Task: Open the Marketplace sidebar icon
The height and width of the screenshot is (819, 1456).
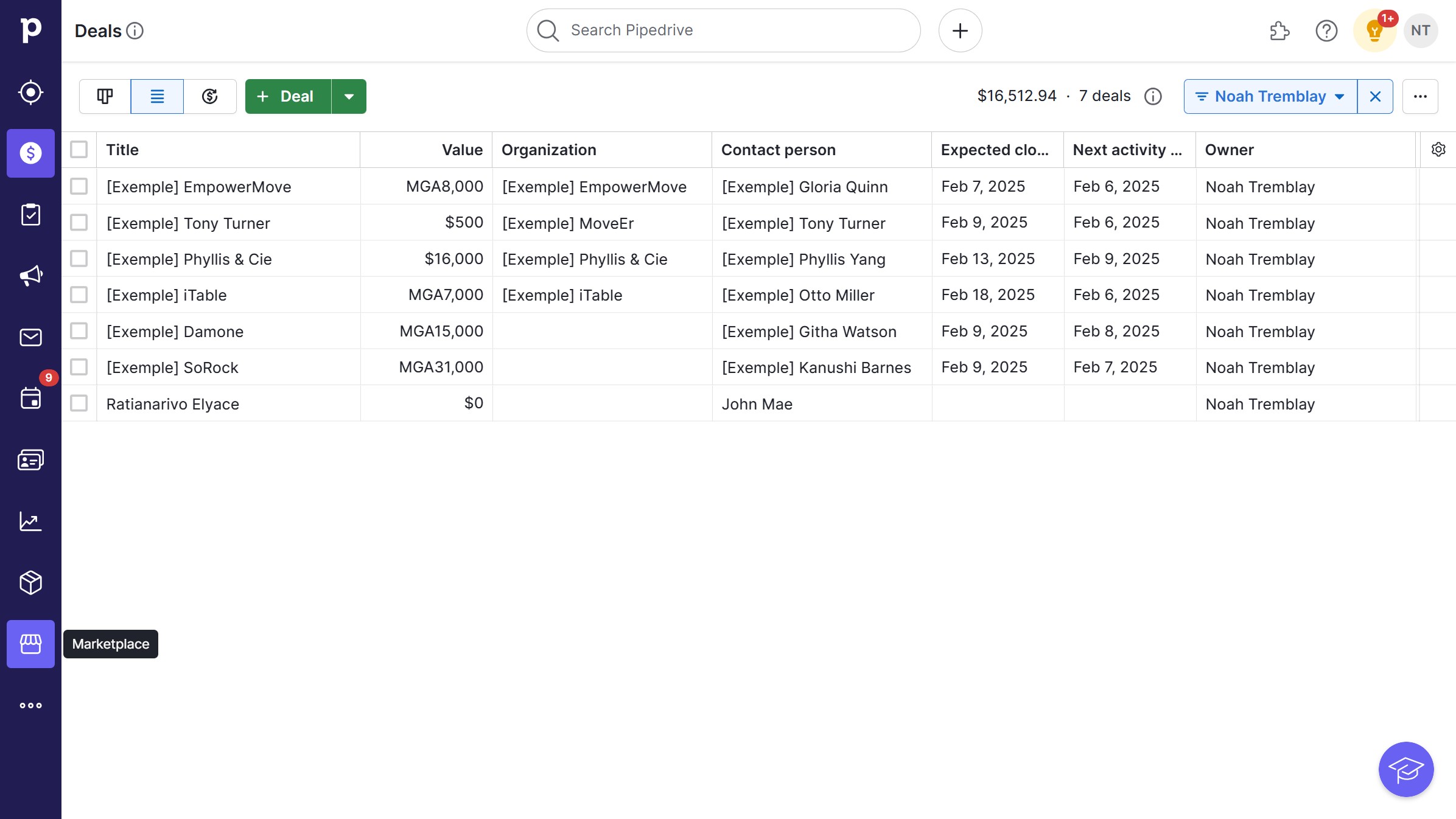Action: pyautogui.click(x=30, y=644)
